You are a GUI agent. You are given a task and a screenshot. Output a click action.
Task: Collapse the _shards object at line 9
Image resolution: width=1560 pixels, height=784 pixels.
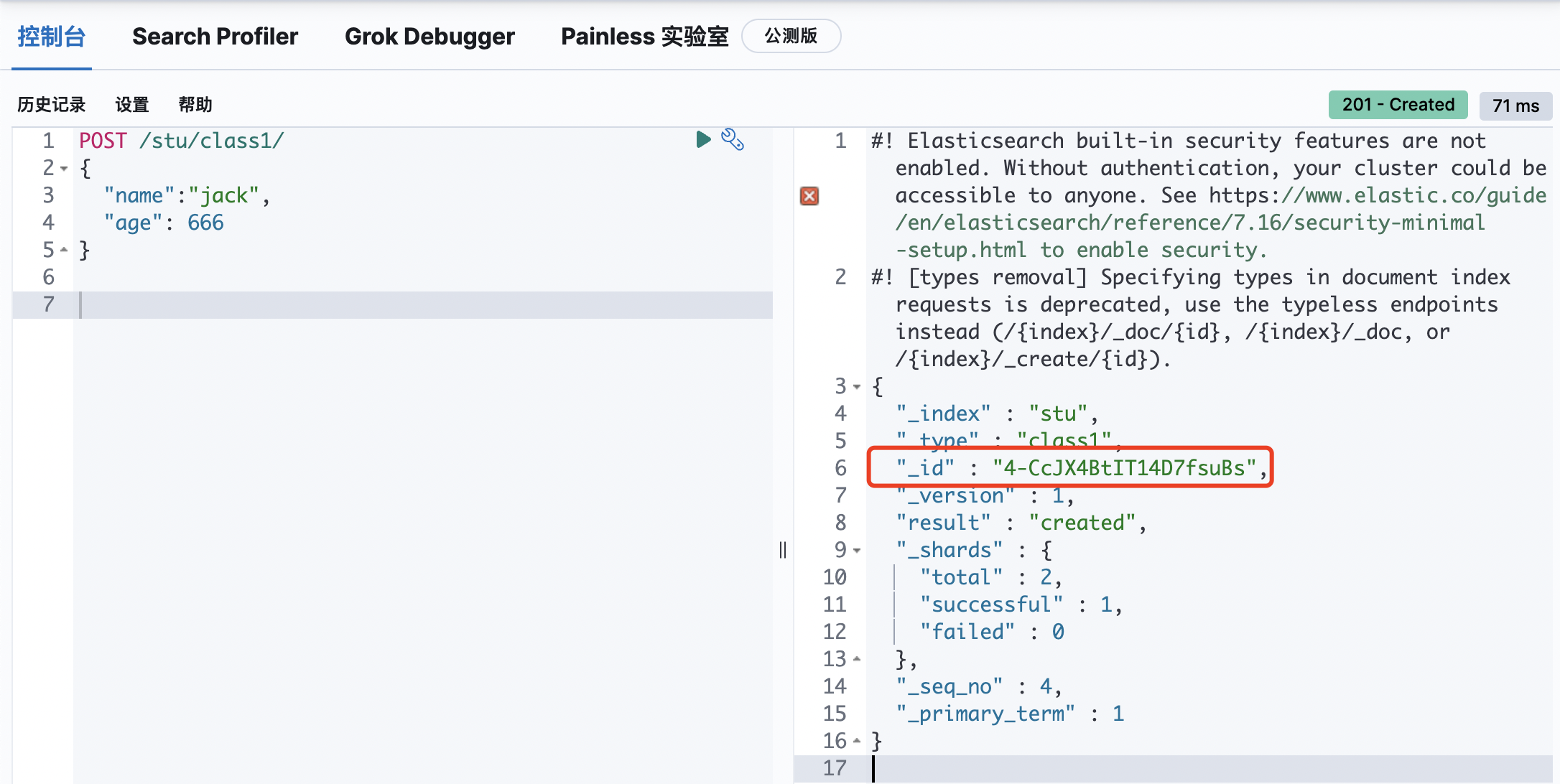tap(857, 551)
